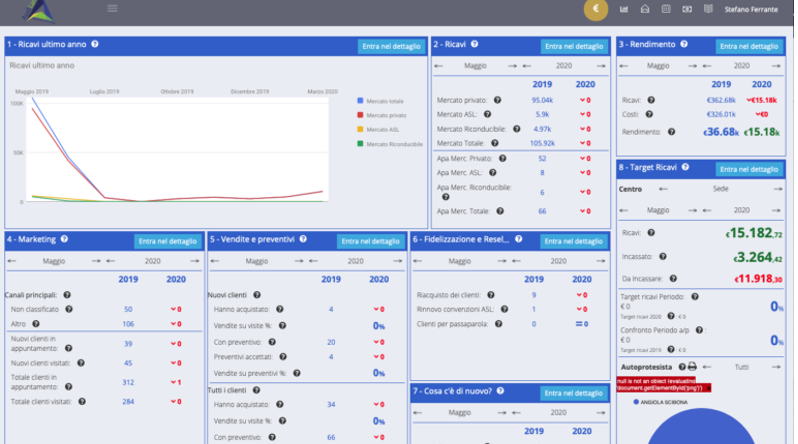Screen dimensions: 798x444
Task: Switch Centro to next in Target Ricavi
Action: [x=778, y=189]
